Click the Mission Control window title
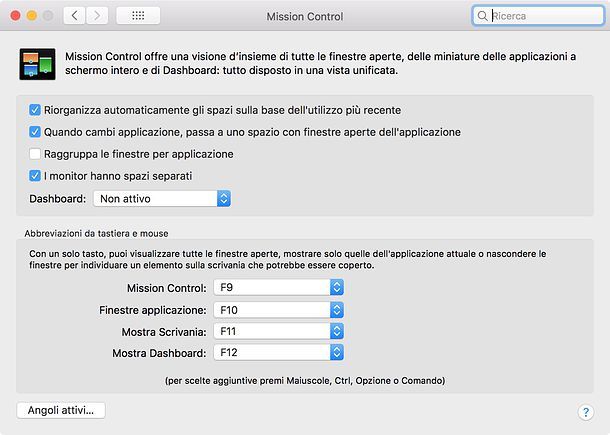 [x=305, y=16]
